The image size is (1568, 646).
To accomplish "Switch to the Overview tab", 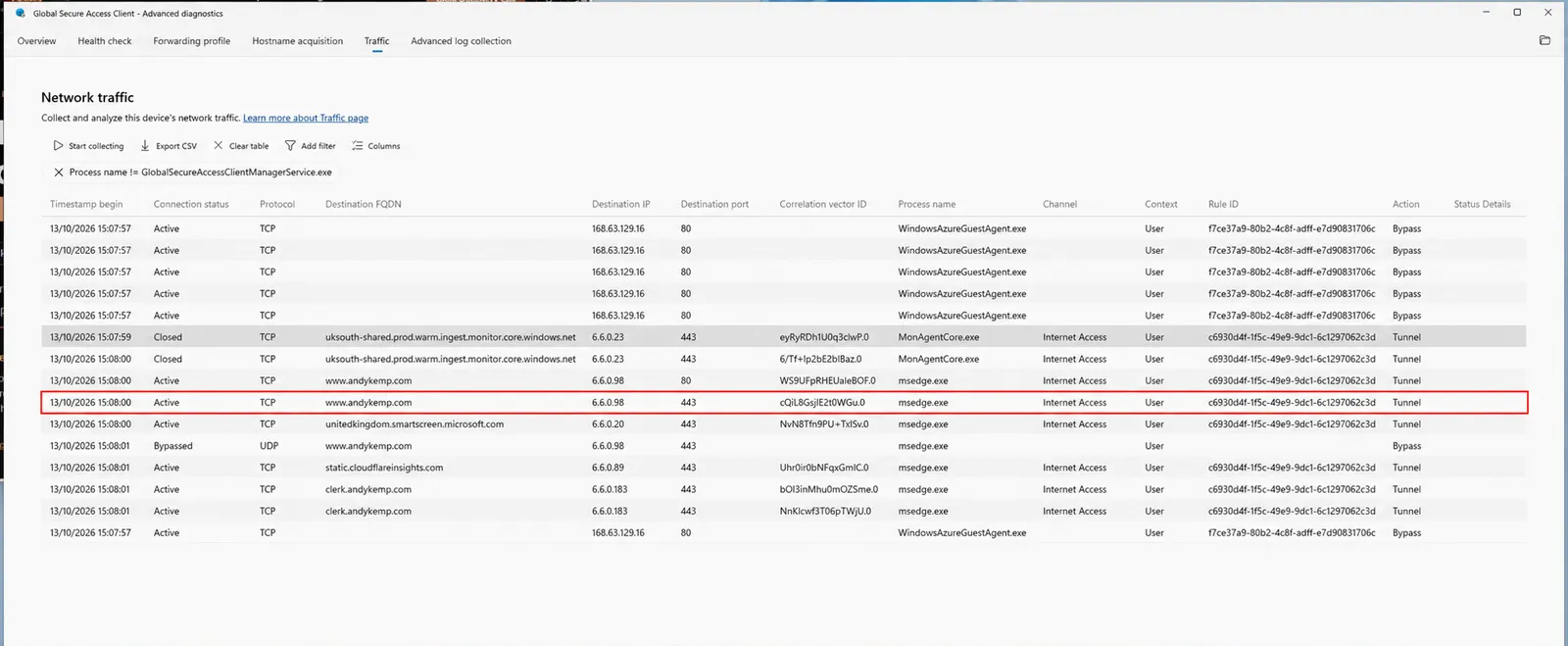I will (36, 41).
